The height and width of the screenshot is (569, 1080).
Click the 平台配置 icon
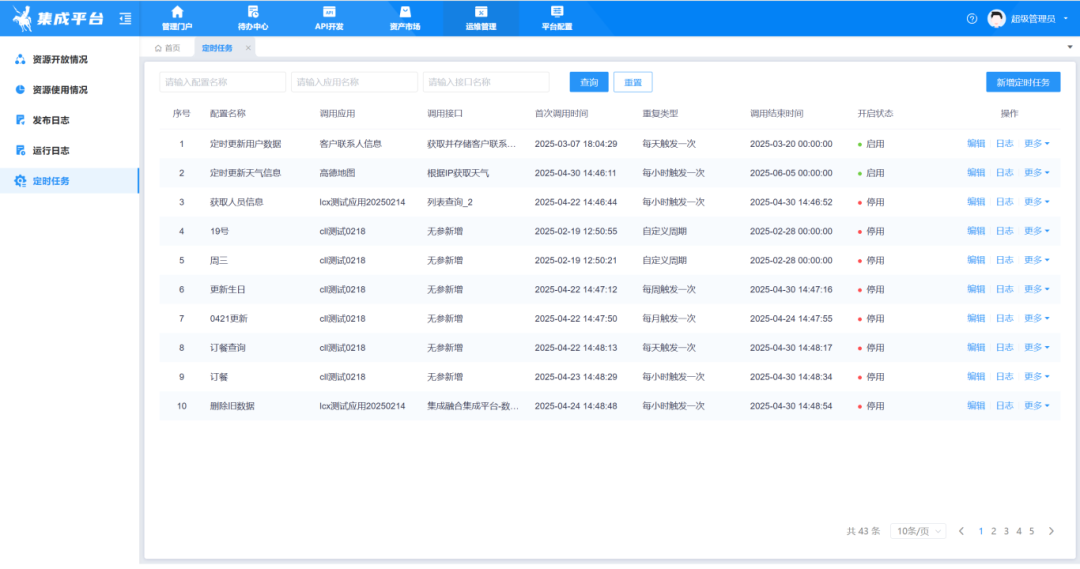(x=557, y=12)
